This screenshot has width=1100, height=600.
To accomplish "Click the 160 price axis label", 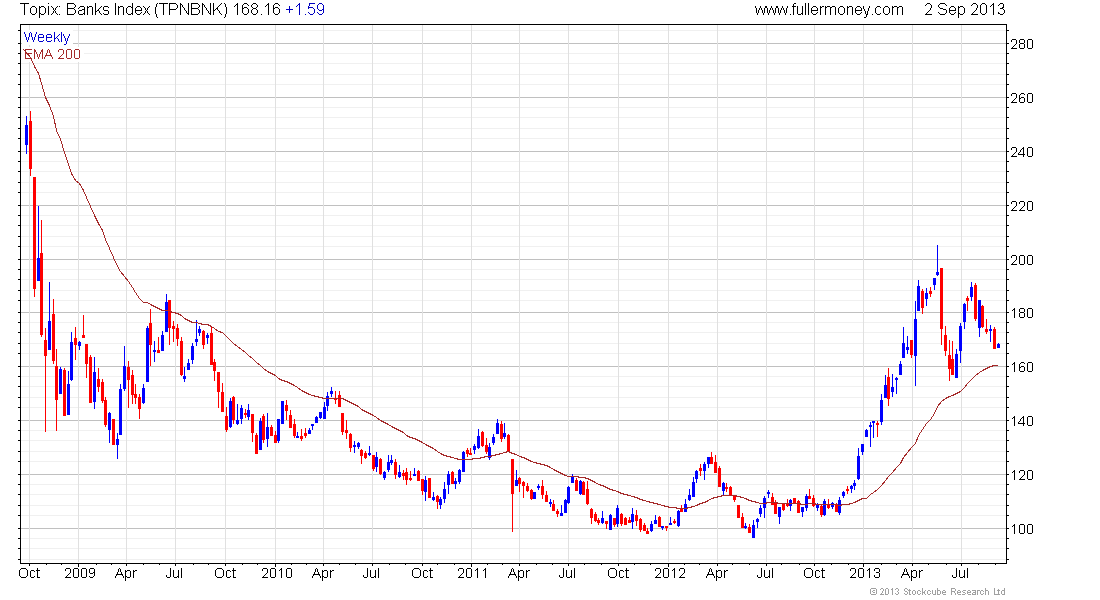I will pos(1021,368).
